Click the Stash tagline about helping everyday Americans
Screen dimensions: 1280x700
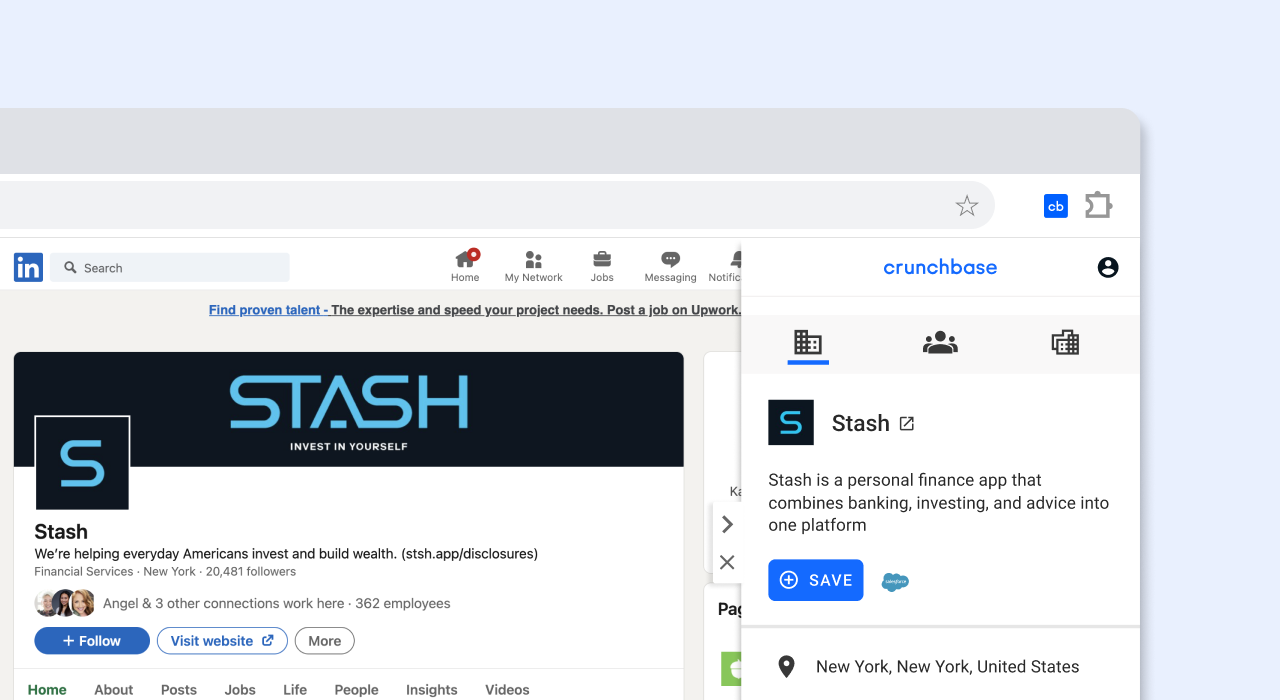(286, 553)
